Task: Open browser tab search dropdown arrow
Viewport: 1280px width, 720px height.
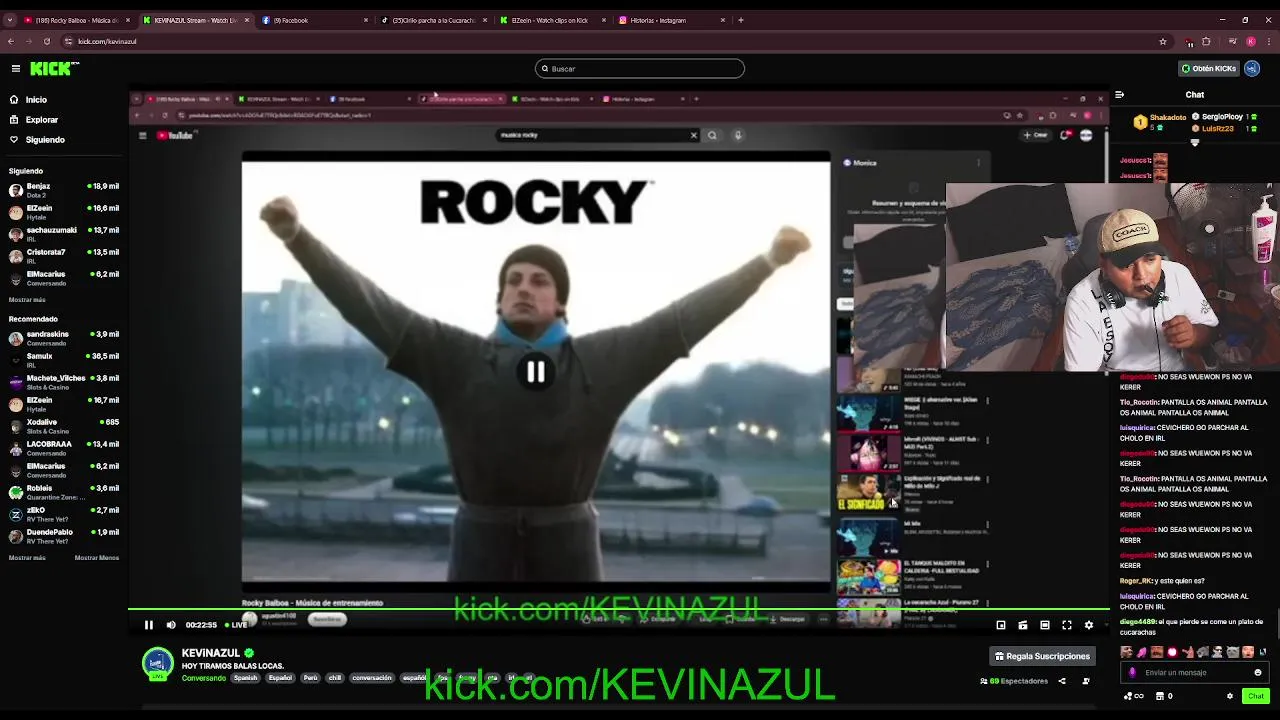Action: [x=10, y=20]
